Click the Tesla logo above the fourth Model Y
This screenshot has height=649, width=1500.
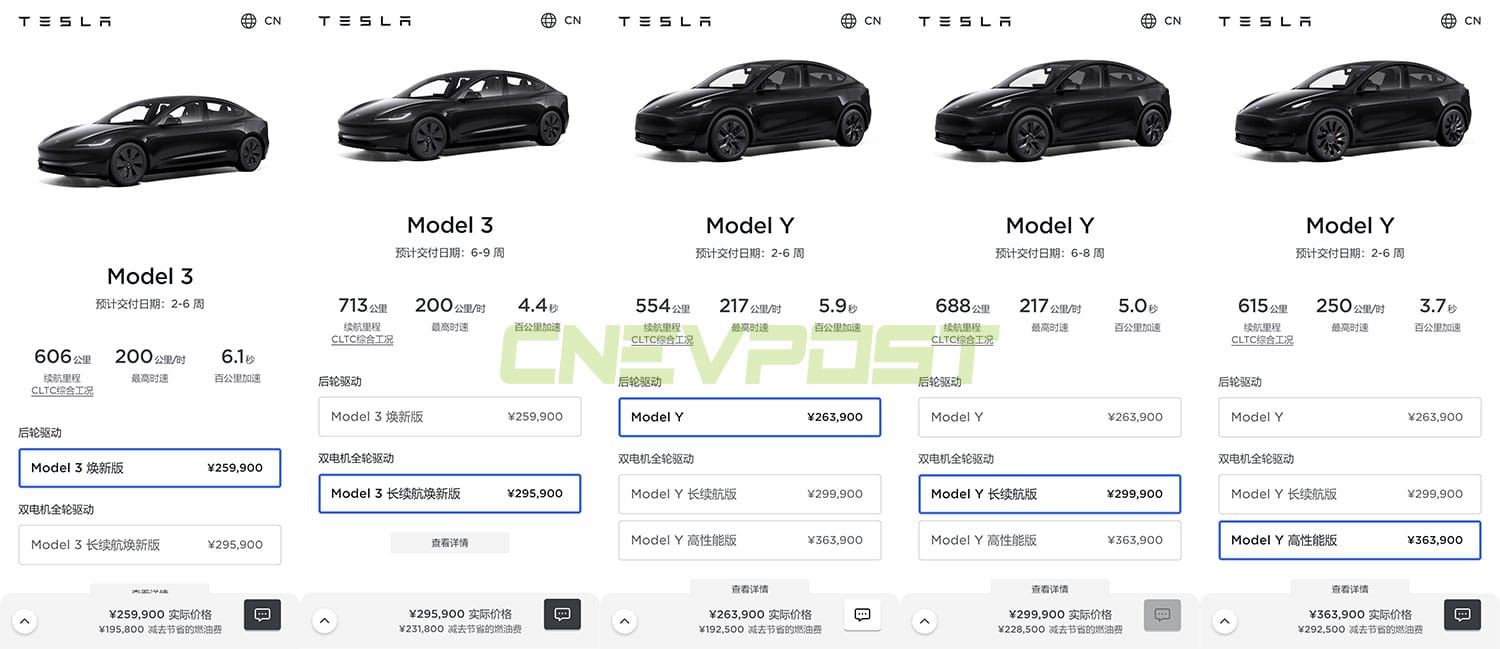(964, 20)
